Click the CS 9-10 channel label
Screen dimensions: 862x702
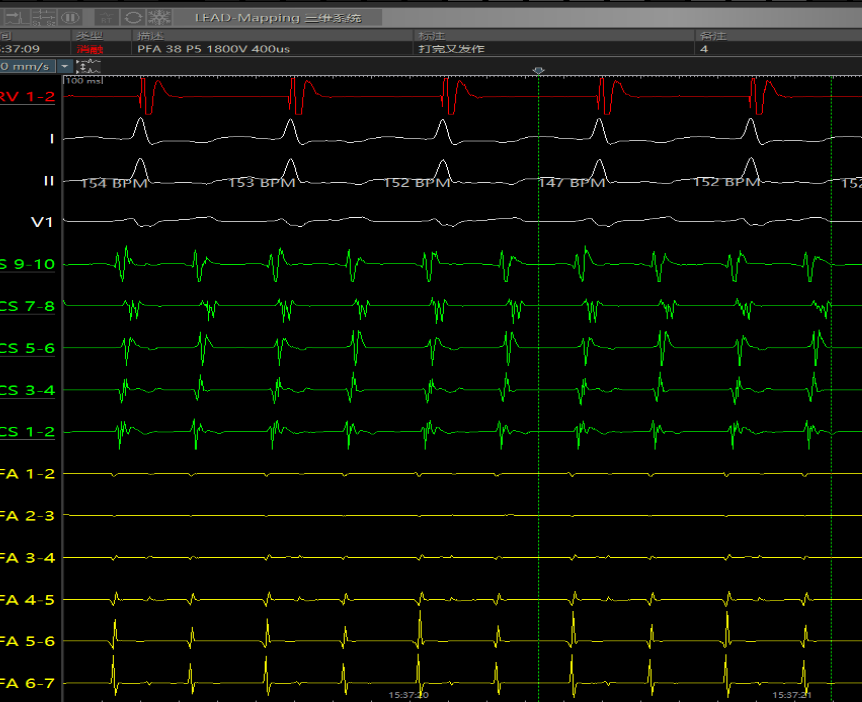point(28,264)
